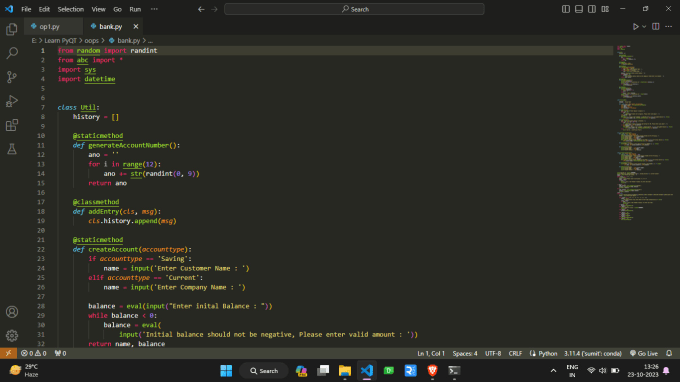Open the Testing flask view

(x=12, y=149)
